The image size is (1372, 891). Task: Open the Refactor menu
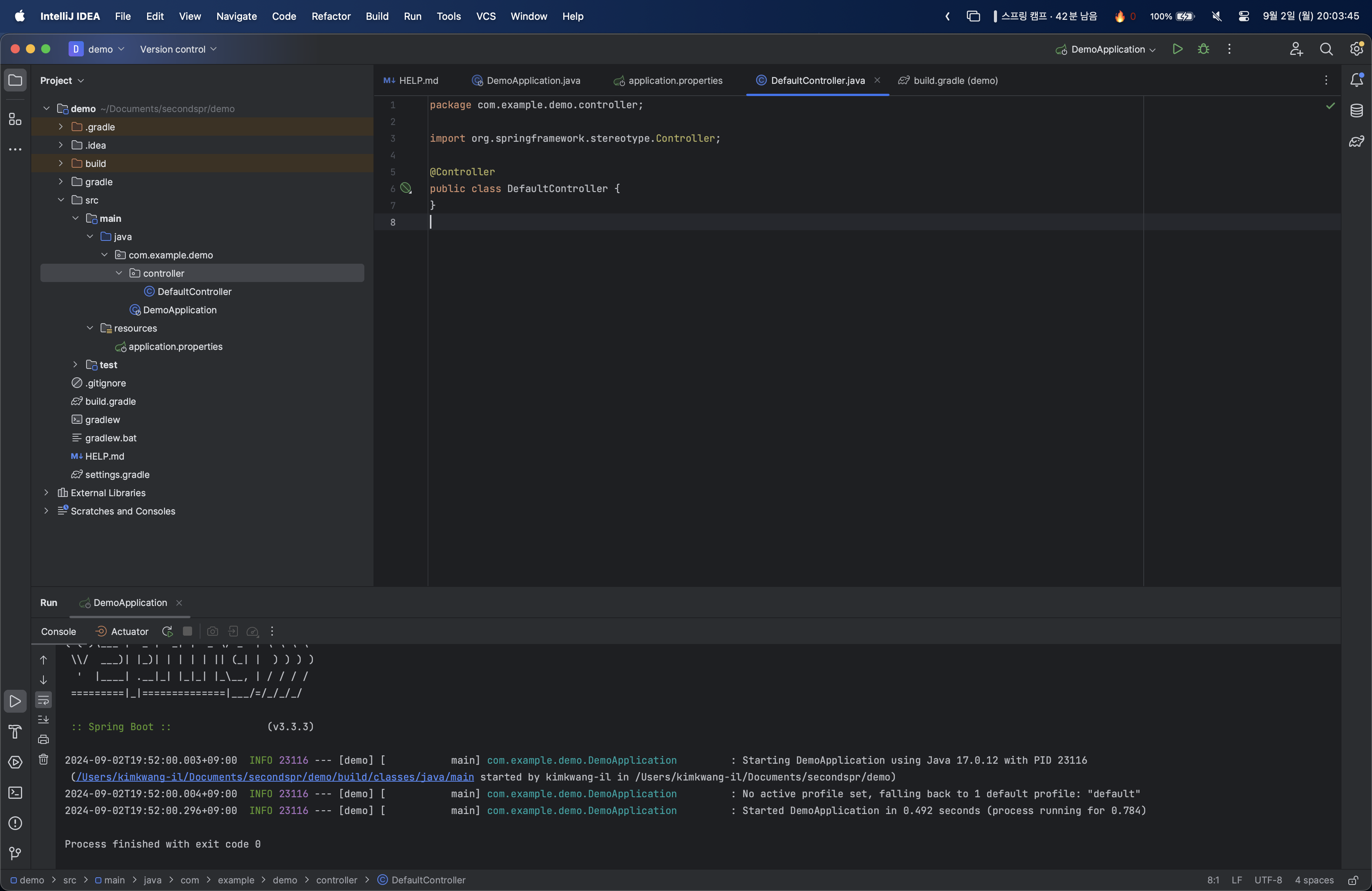(x=330, y=16)
